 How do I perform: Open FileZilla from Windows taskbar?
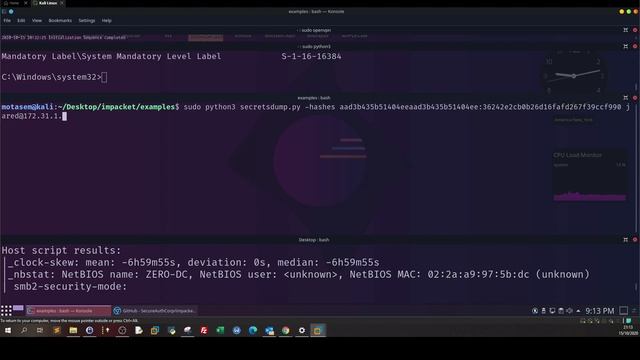pos(204,331)
